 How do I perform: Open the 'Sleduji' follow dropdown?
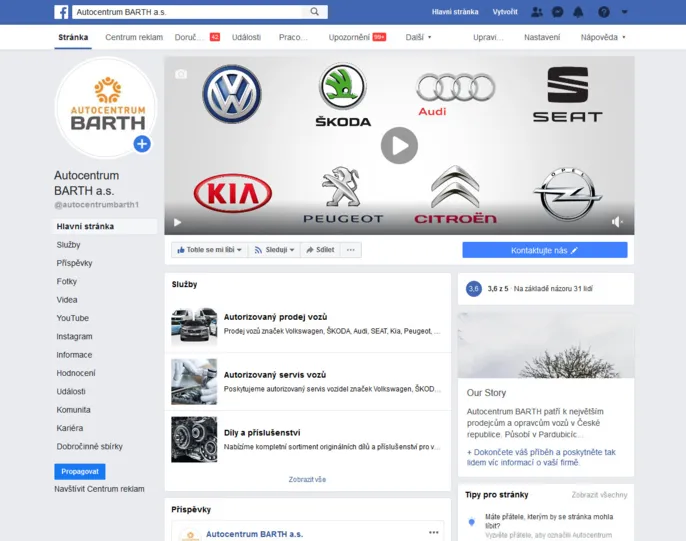274,250
